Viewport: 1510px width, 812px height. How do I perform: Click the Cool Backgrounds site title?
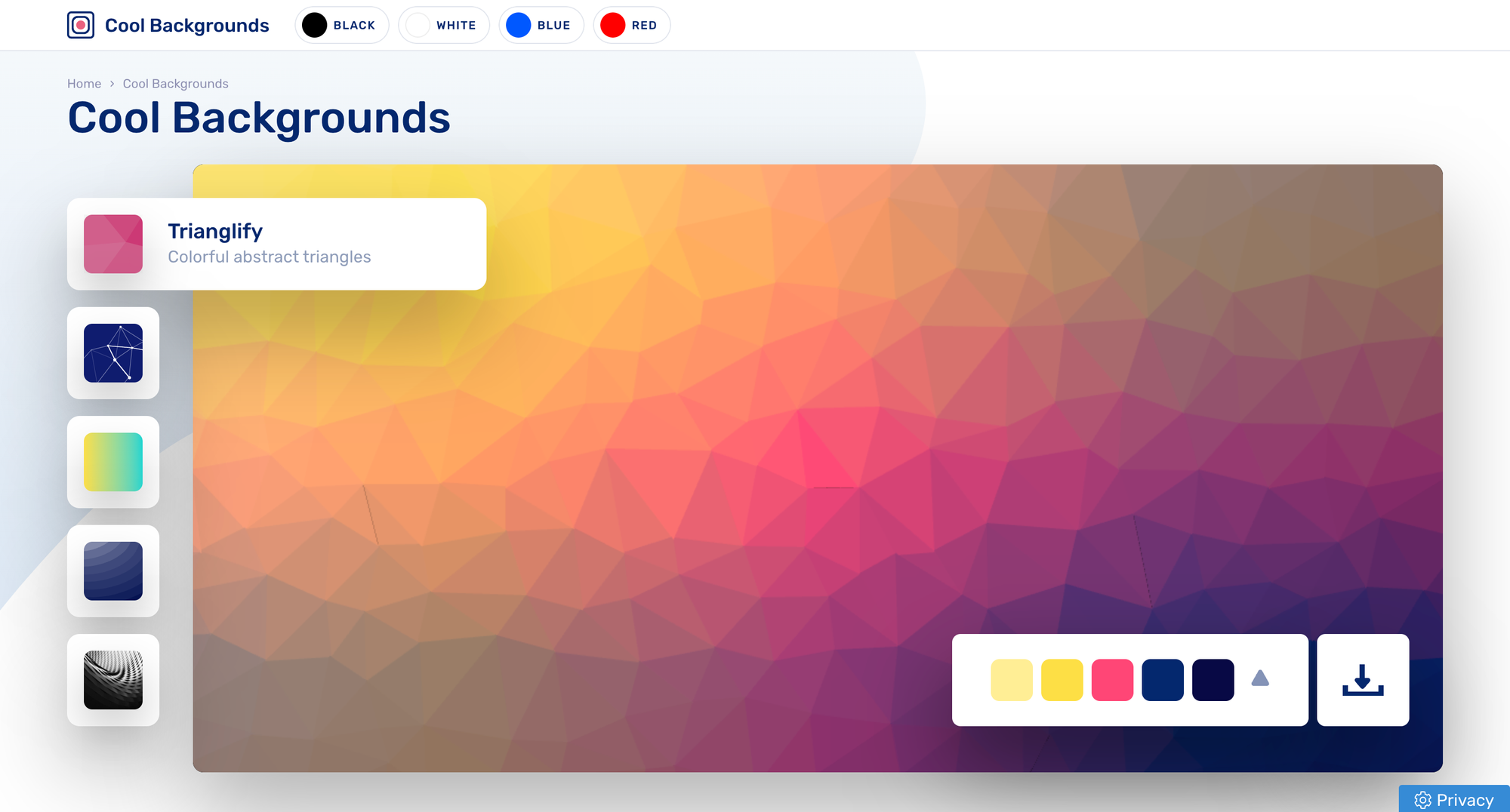tap(187, 25)
